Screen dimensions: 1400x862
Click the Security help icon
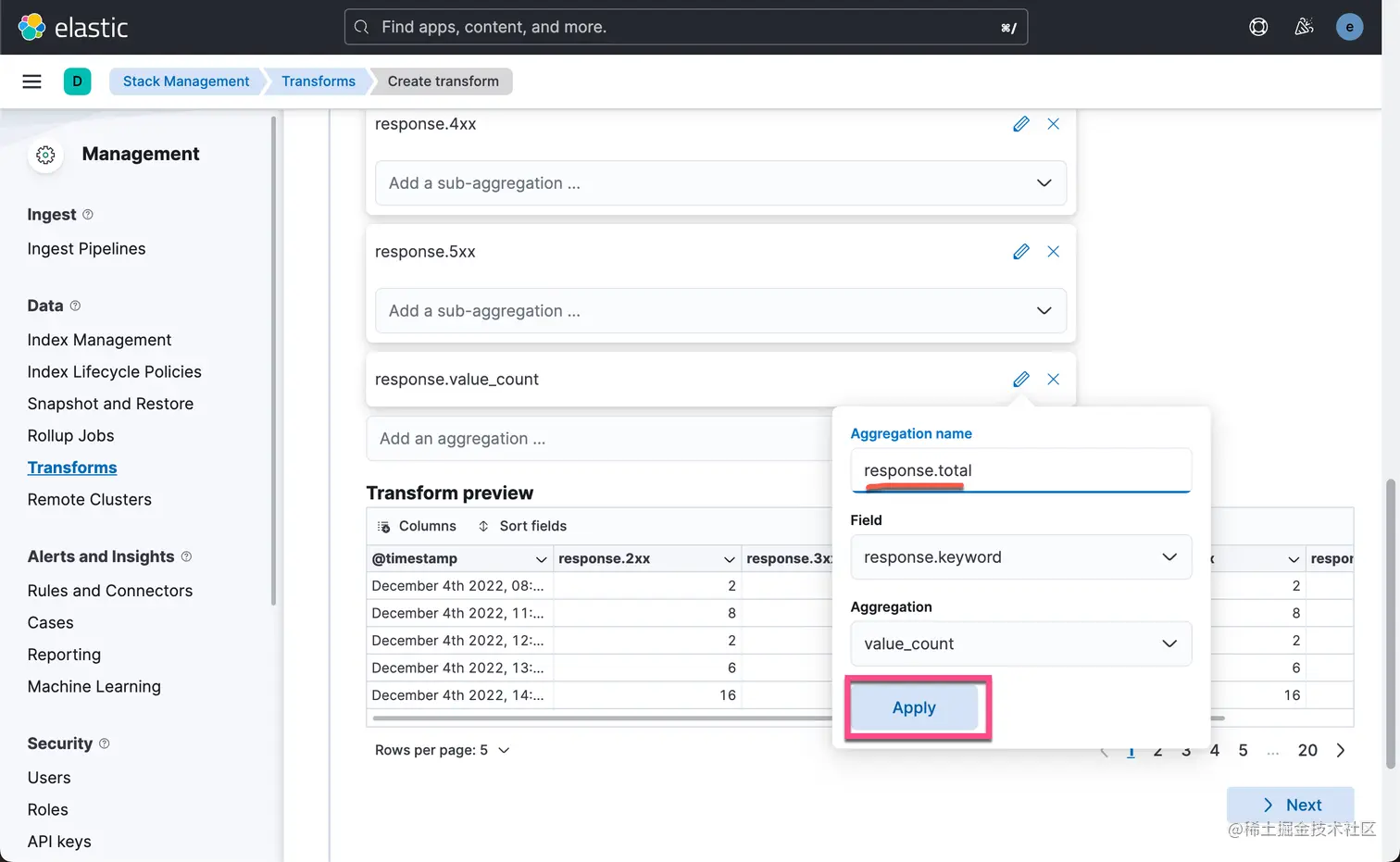(x=104, y=743)
